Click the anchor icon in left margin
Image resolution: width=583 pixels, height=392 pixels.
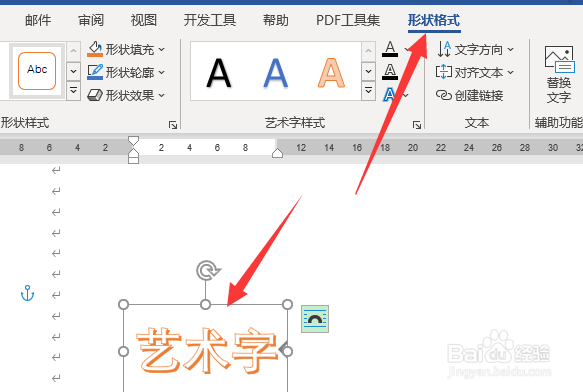pos(28,293)
